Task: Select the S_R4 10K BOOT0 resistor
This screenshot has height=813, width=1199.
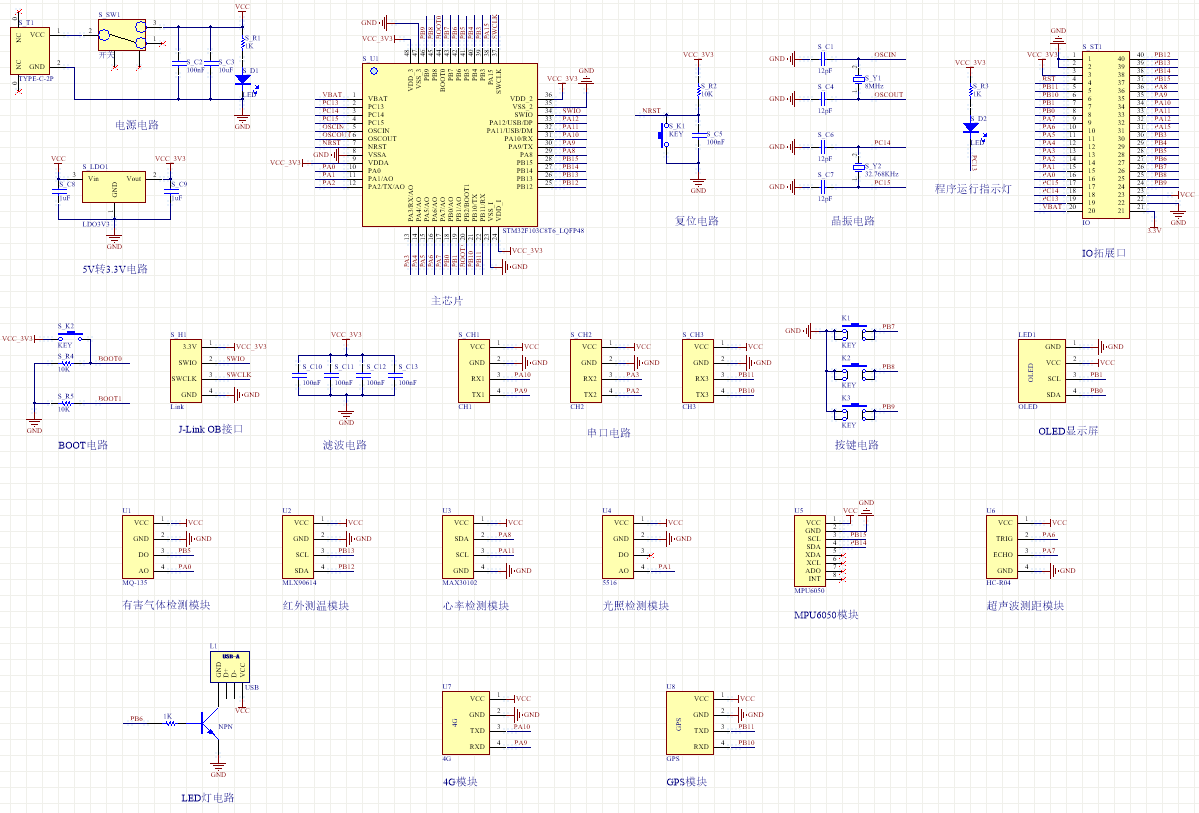Action: pos(66,363)
